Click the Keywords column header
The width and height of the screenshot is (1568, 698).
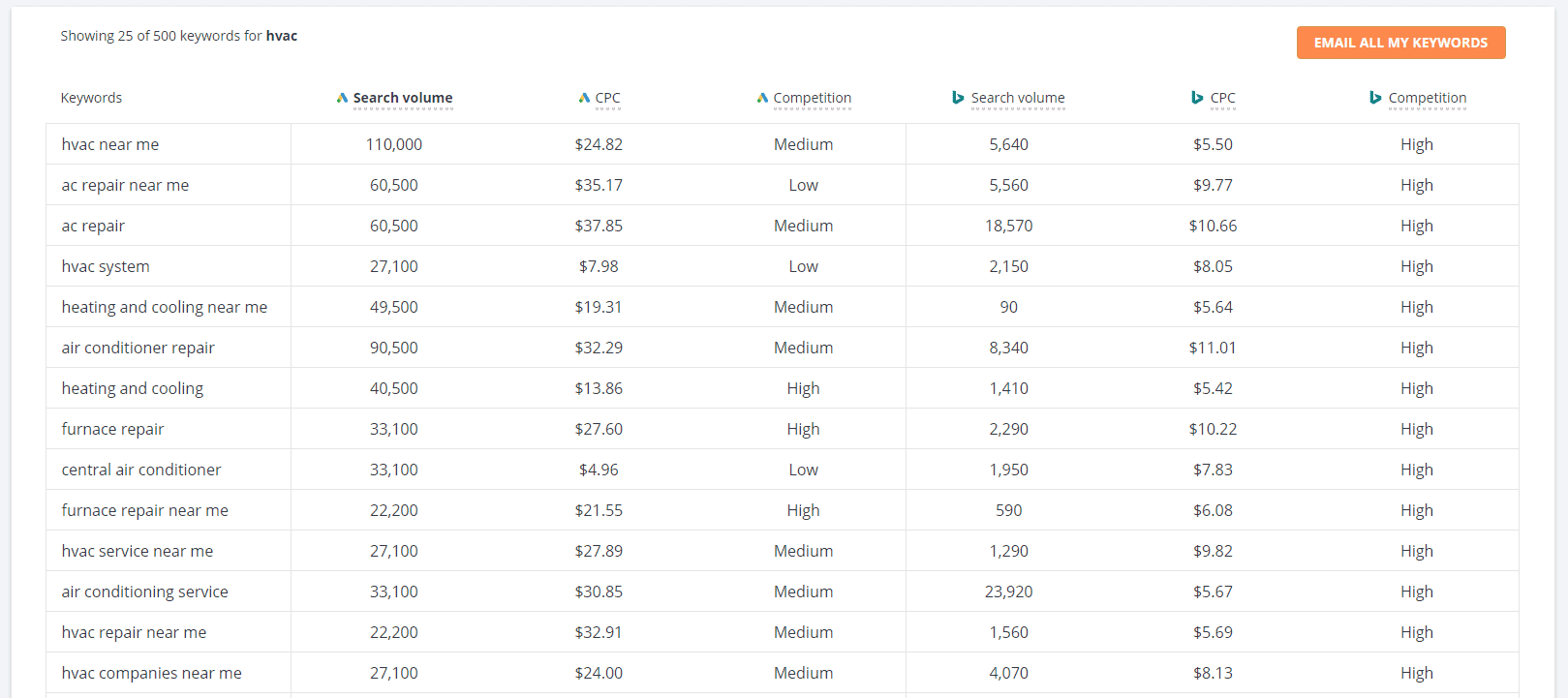(91, 98)
